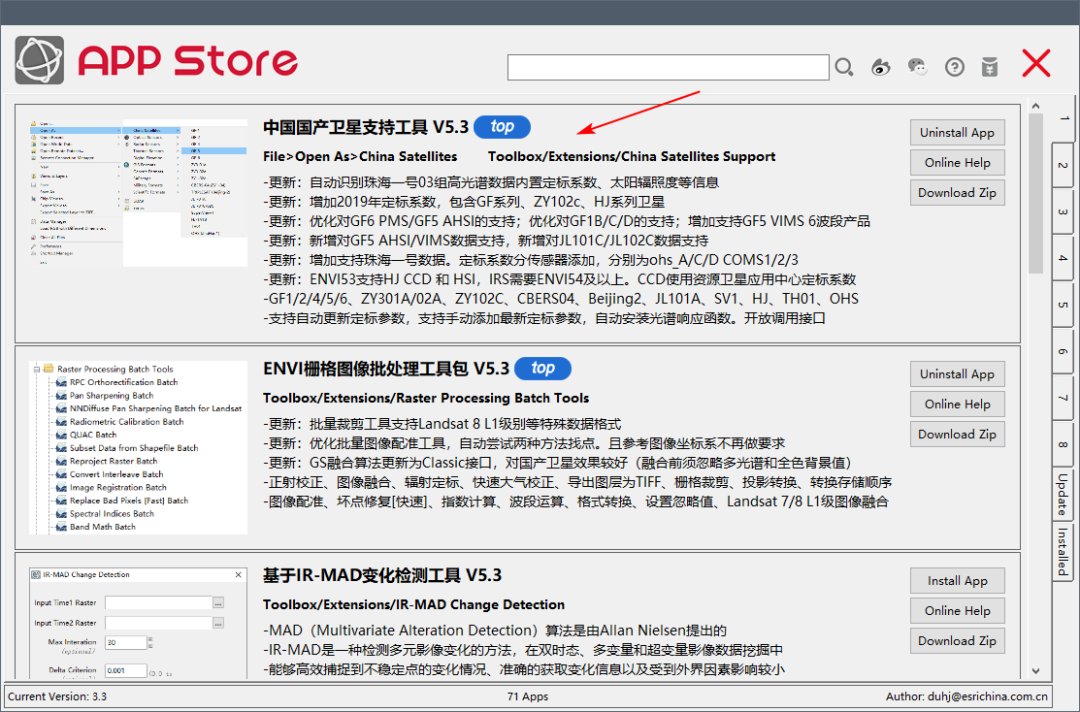Click the scroll down arrow

click(1035, 671)
